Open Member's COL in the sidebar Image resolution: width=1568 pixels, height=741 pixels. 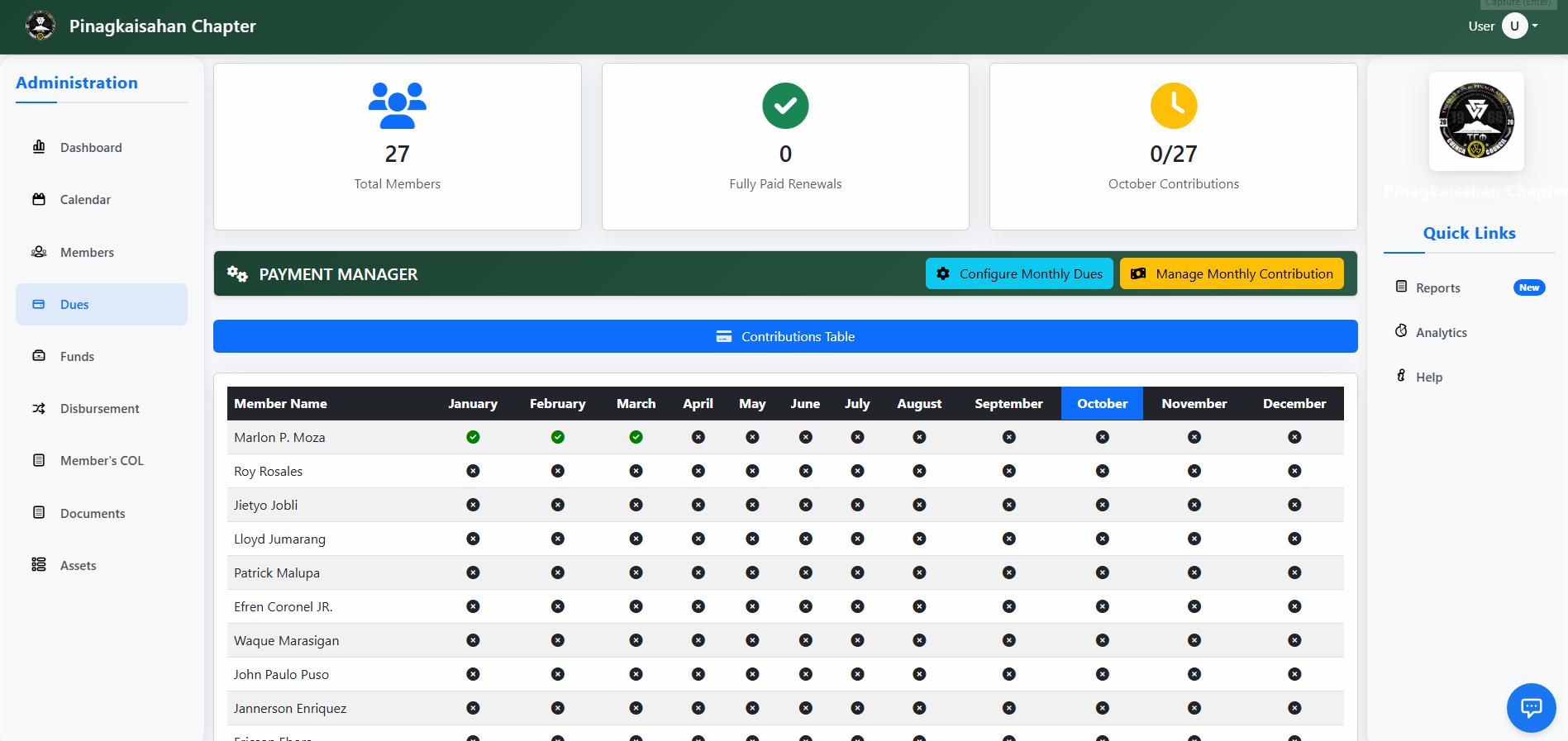pos(102,461)
